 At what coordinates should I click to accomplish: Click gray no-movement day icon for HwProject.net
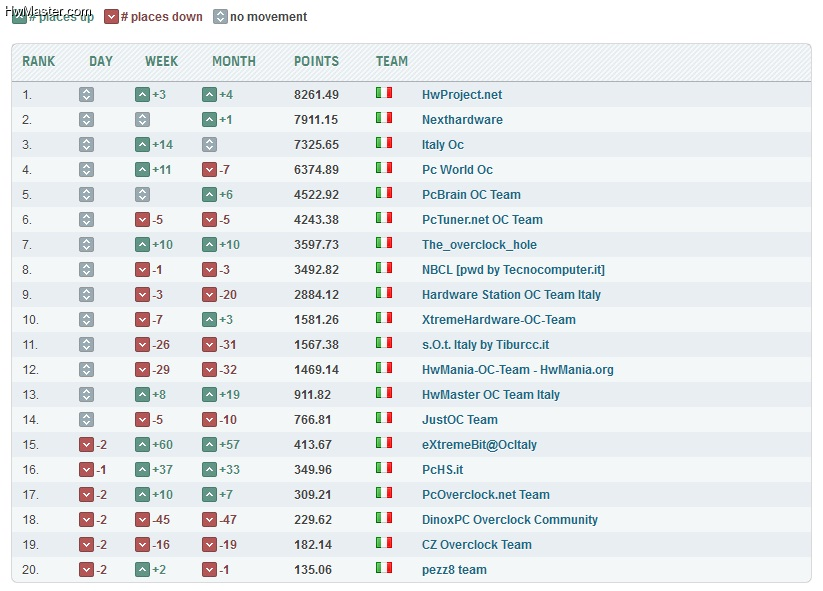(87, 94)
